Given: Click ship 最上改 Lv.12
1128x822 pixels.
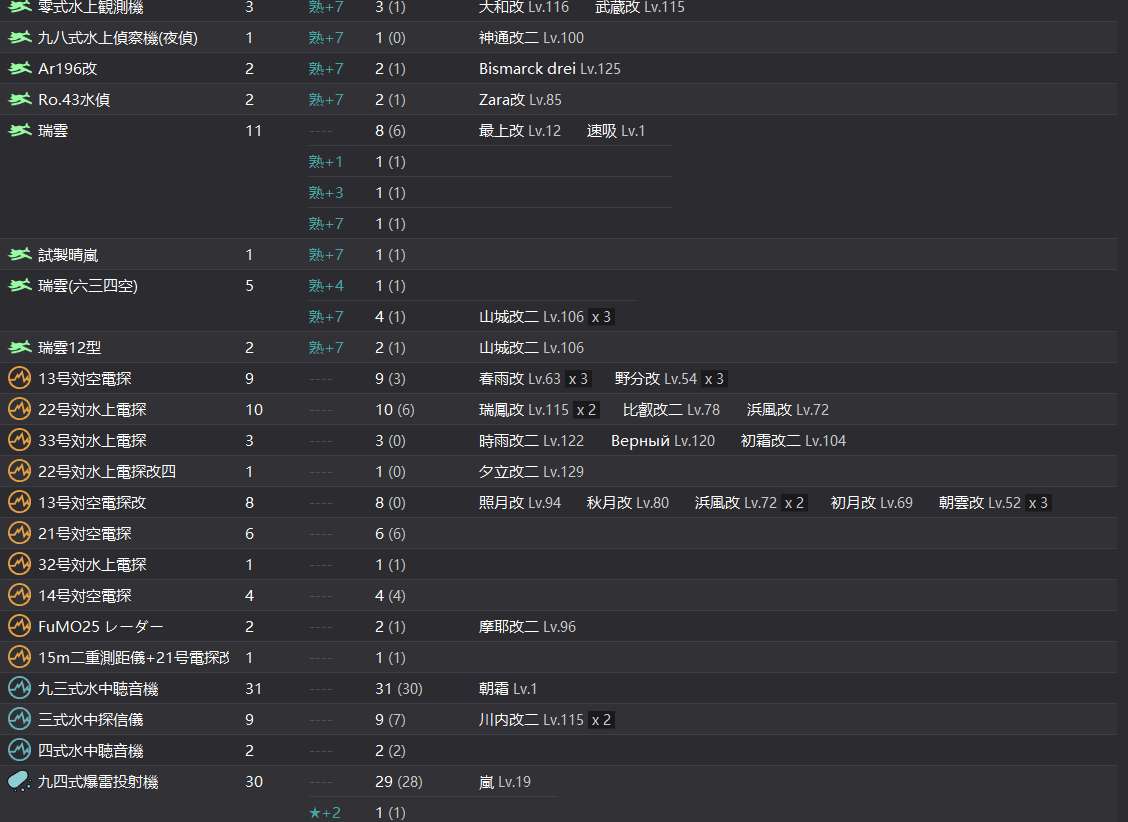Looking at the screenshot, I should (519, 130).
